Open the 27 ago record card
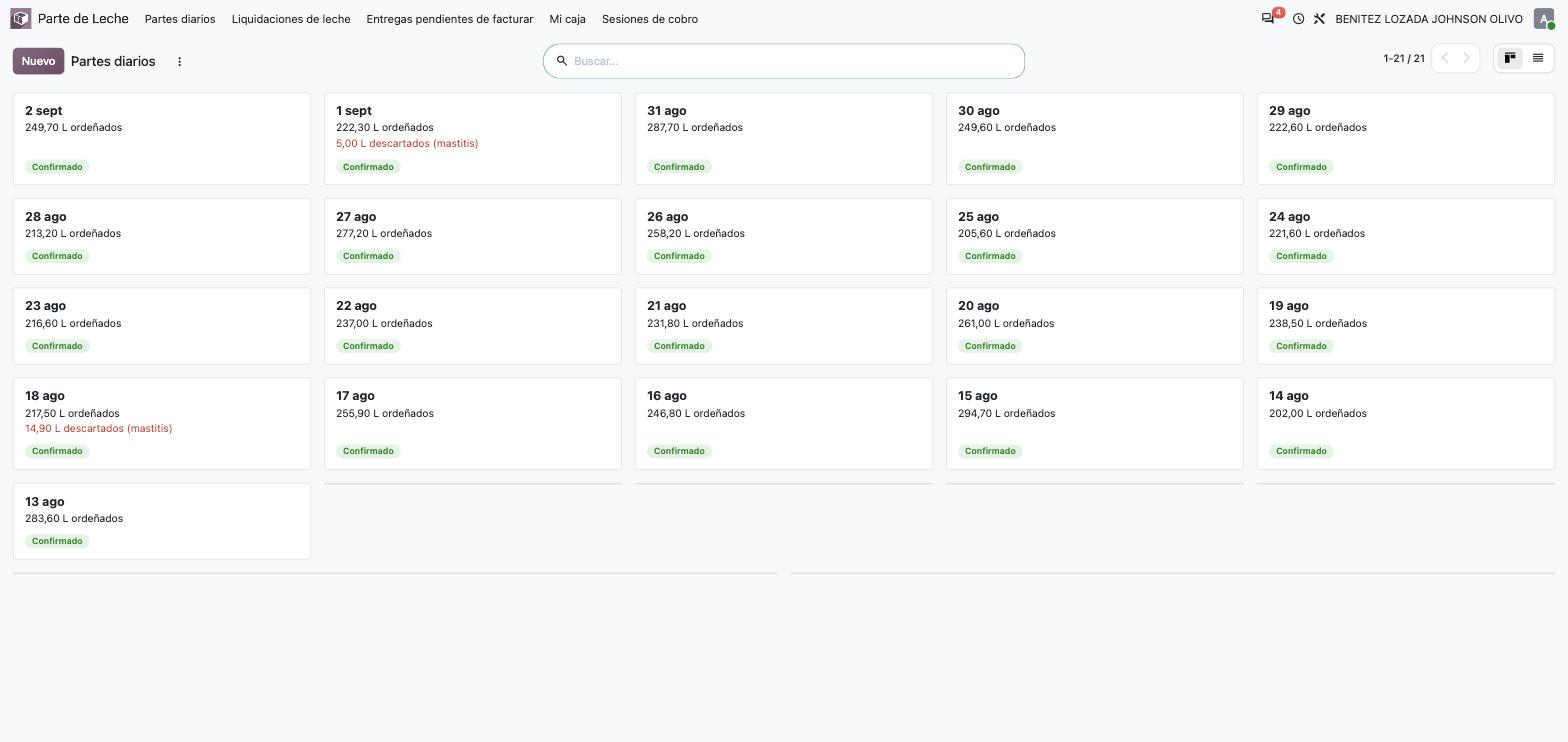This screenshot has width=1568, height=742. click(x=473, y=236)
